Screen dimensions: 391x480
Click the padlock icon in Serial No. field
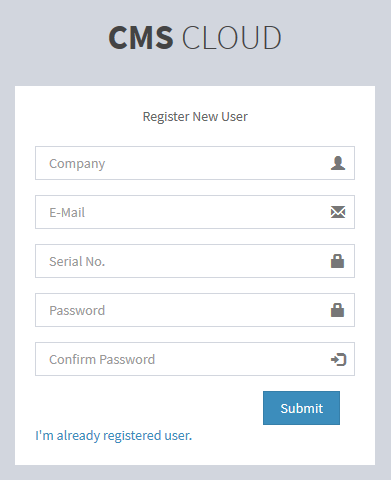tap(337, 261)
